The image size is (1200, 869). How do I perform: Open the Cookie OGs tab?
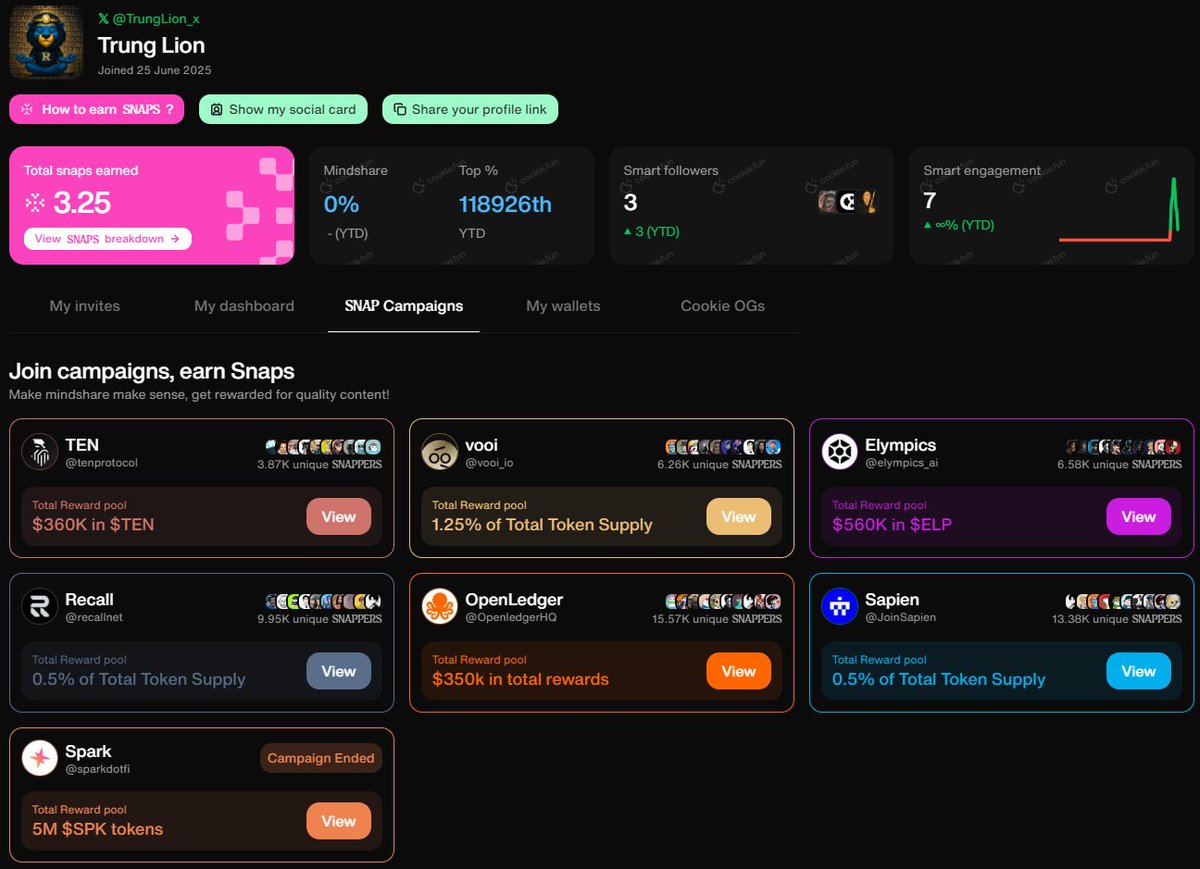[723, 306]
